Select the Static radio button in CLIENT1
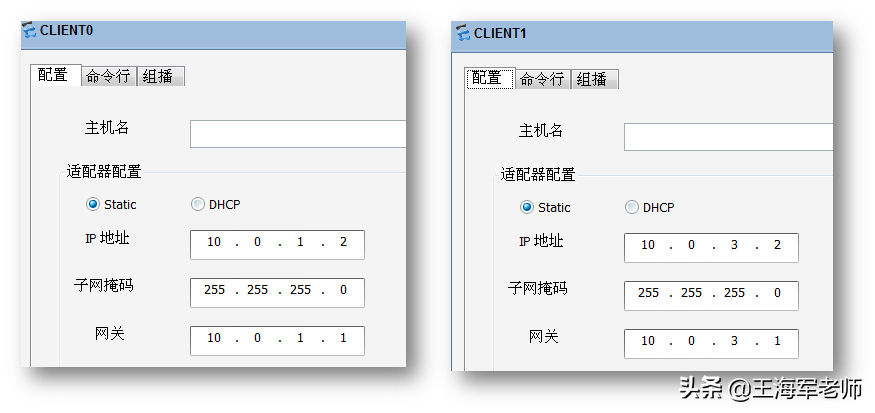875x413 pixels. point(526,208)
